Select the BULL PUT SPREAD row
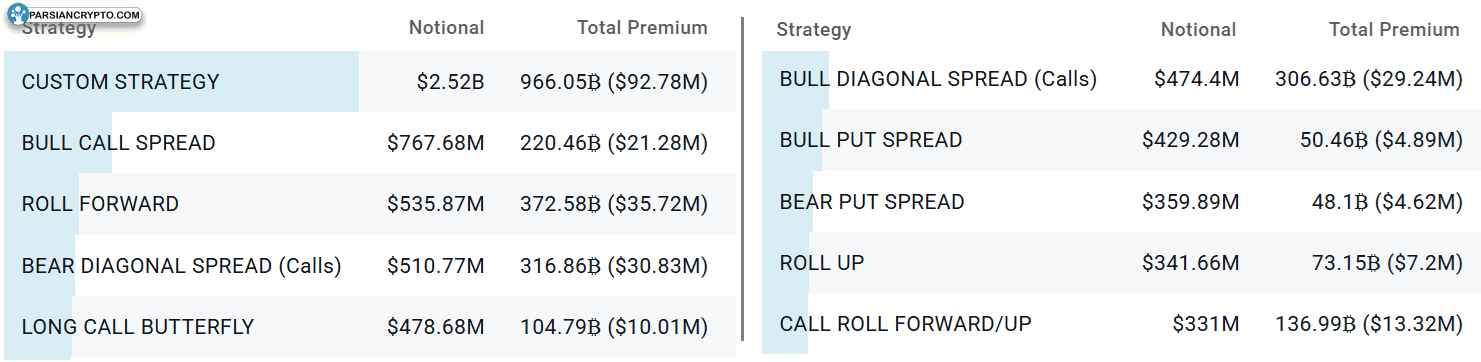This screenshot has width=1481, height=362. click(x=1121, y=140)
